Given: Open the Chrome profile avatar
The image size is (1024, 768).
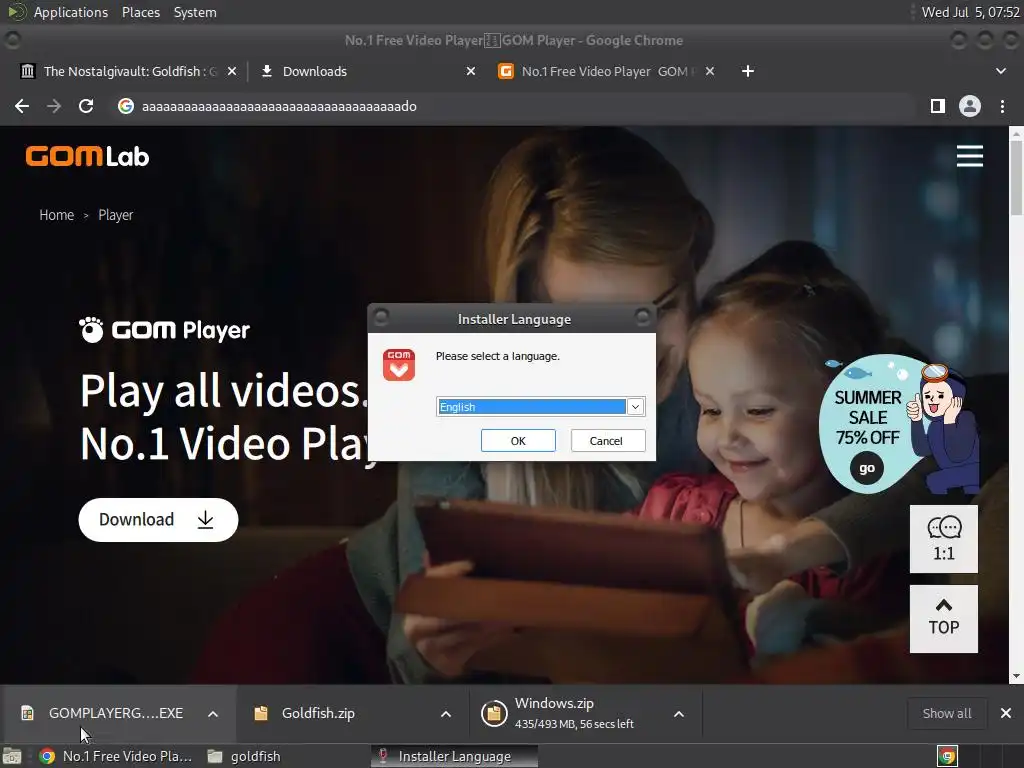Looking at the screenshot, I should click(970, 106).
